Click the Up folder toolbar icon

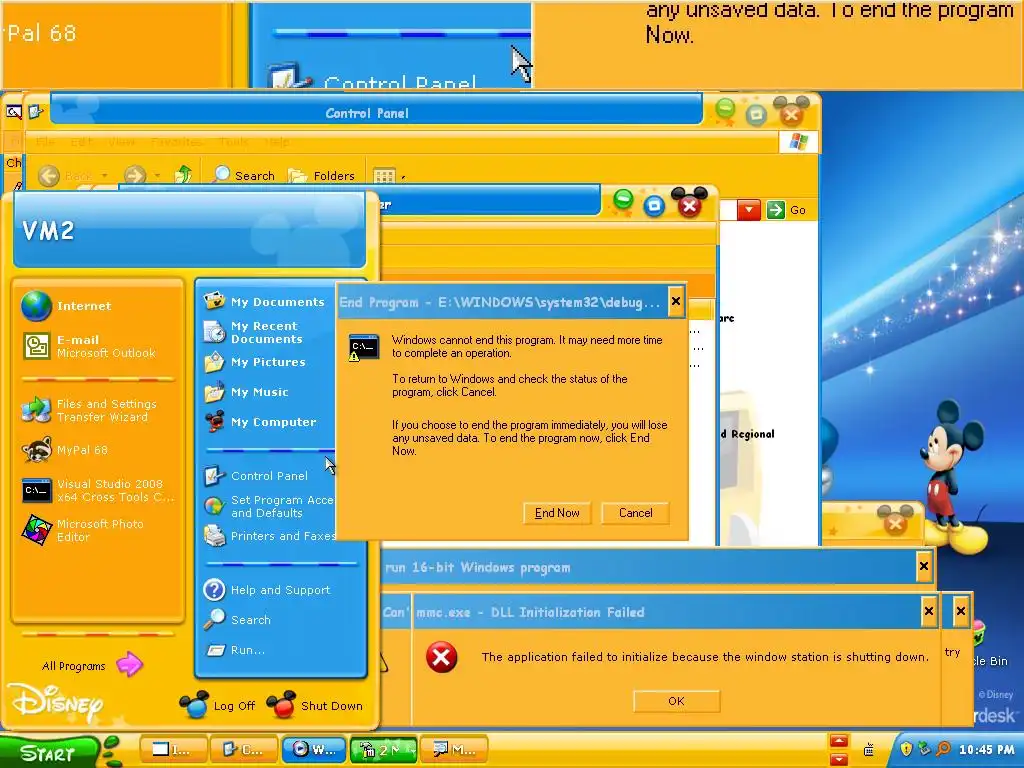(184, 174)
